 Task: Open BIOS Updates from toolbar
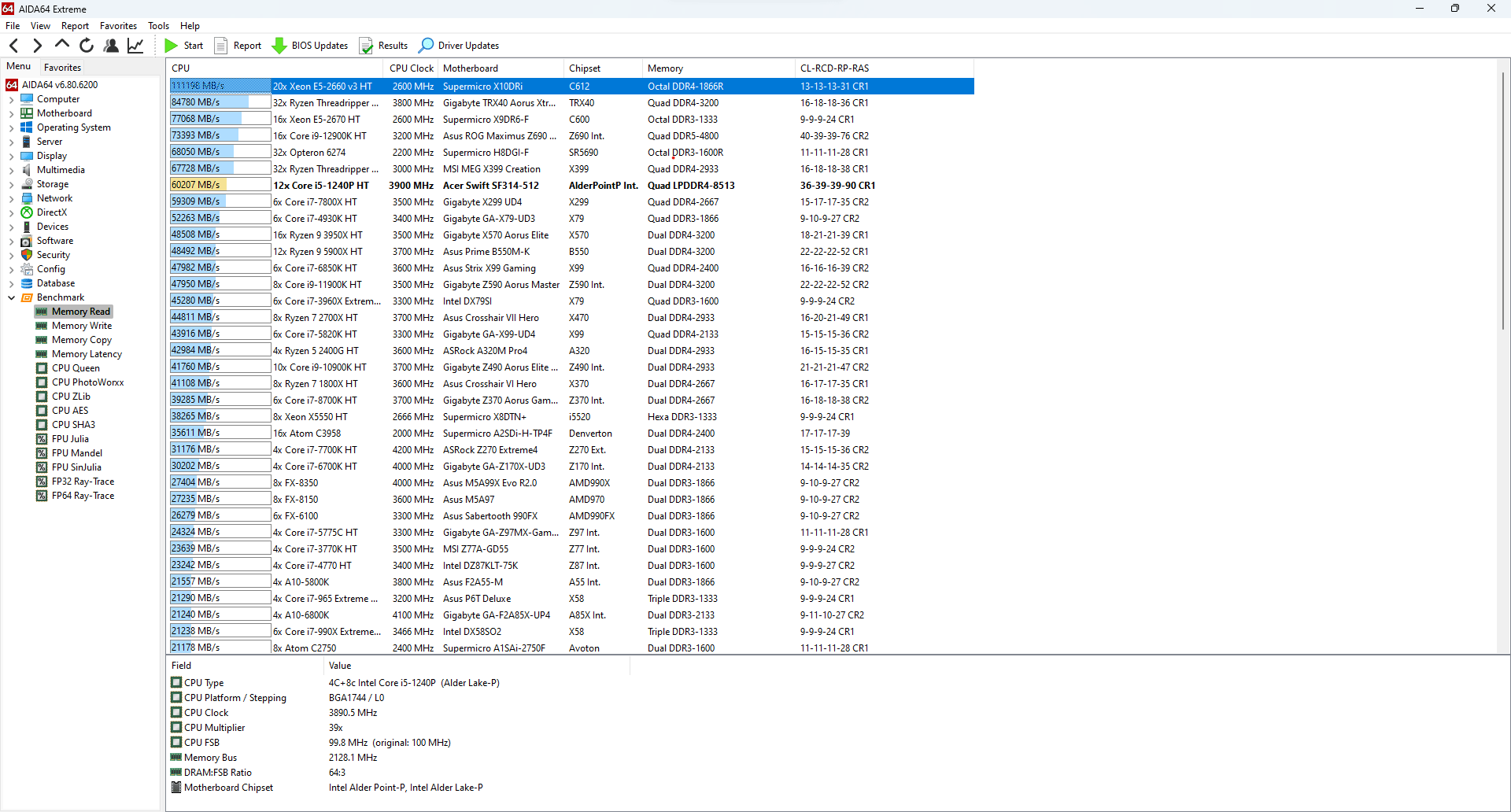tap(310, 46)
